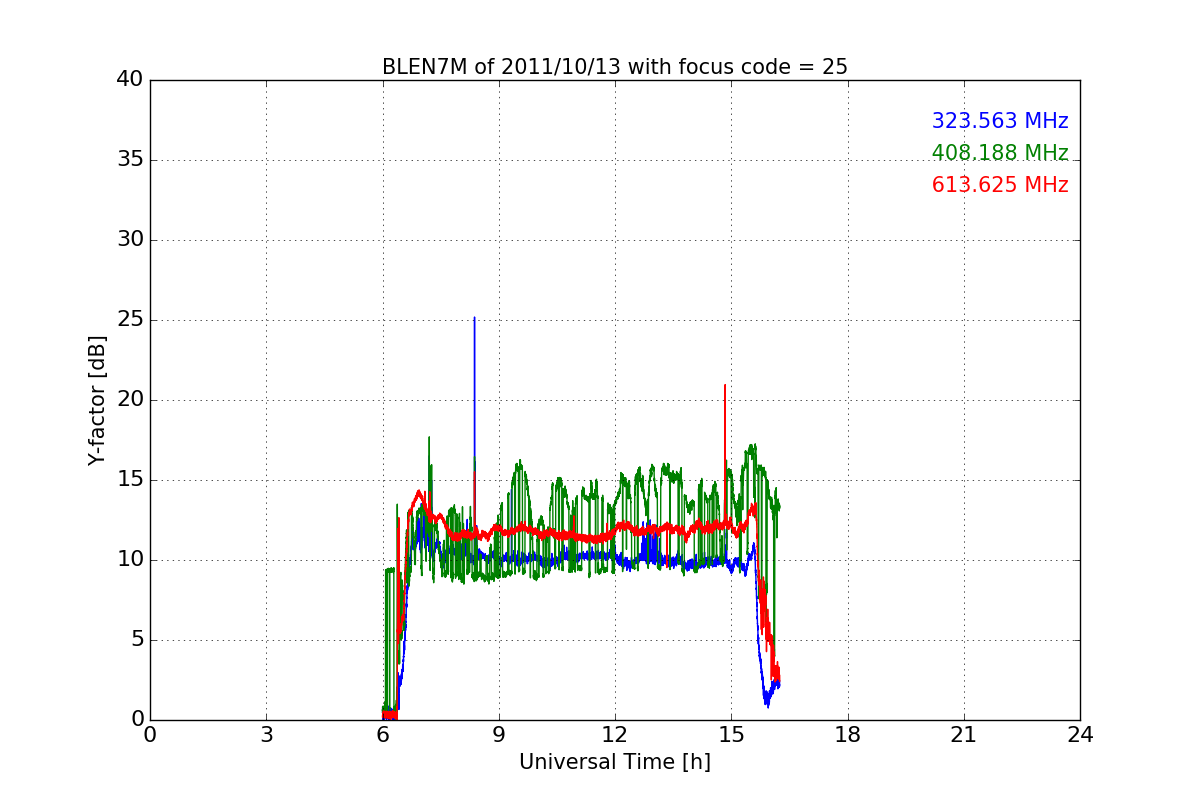The width and height of the screenshot is (1200, 800).
Task: Click the y-axis tick label 35
Action: pyautogui.click(x=130, y=160)
